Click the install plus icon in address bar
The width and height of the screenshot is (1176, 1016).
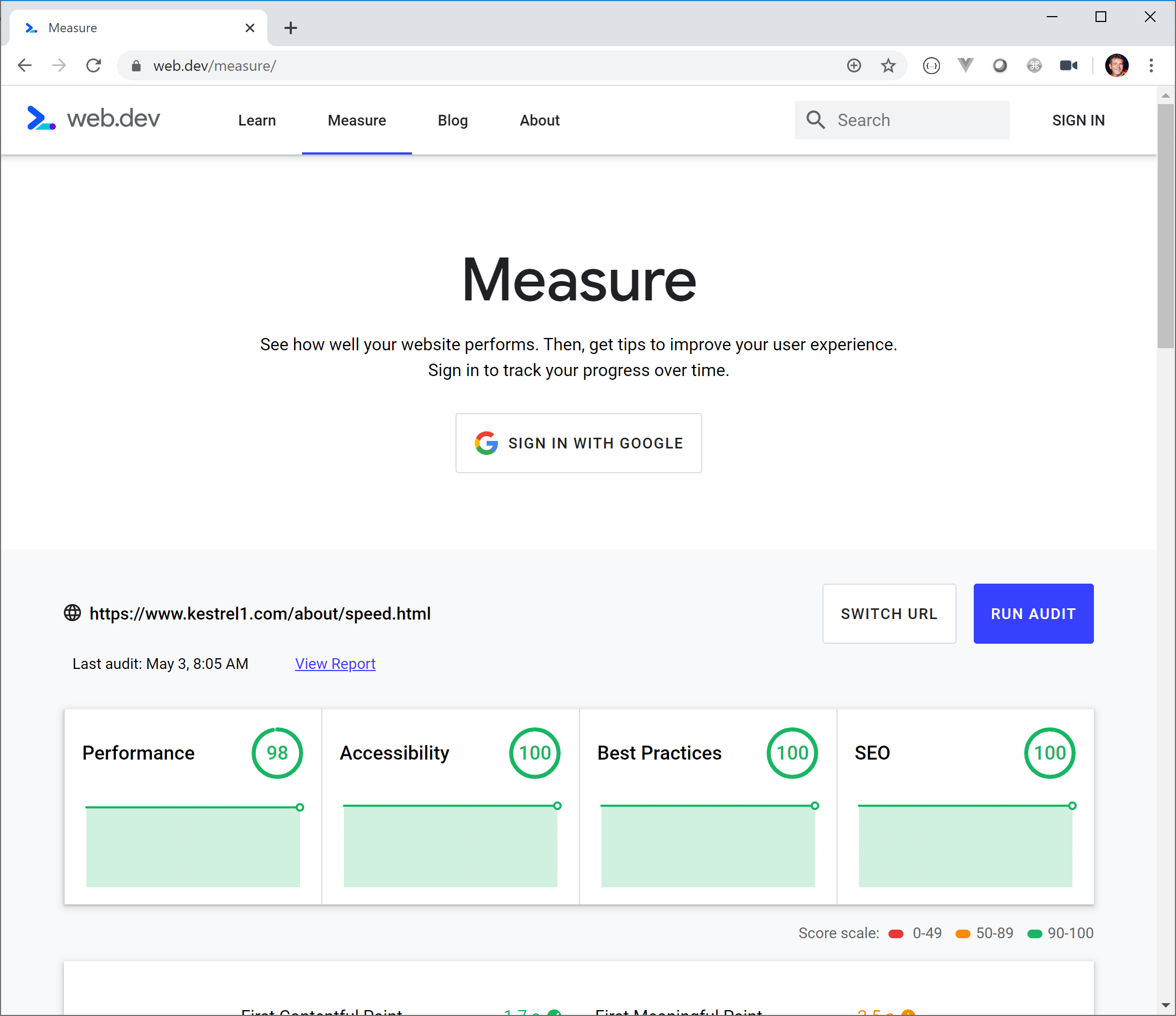point(854,66)
